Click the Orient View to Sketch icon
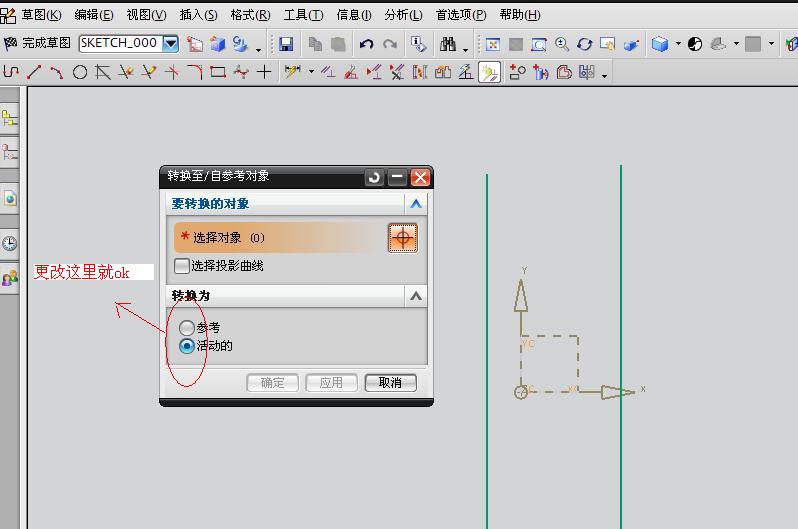The image size is (798, 529). coord(194,44)
